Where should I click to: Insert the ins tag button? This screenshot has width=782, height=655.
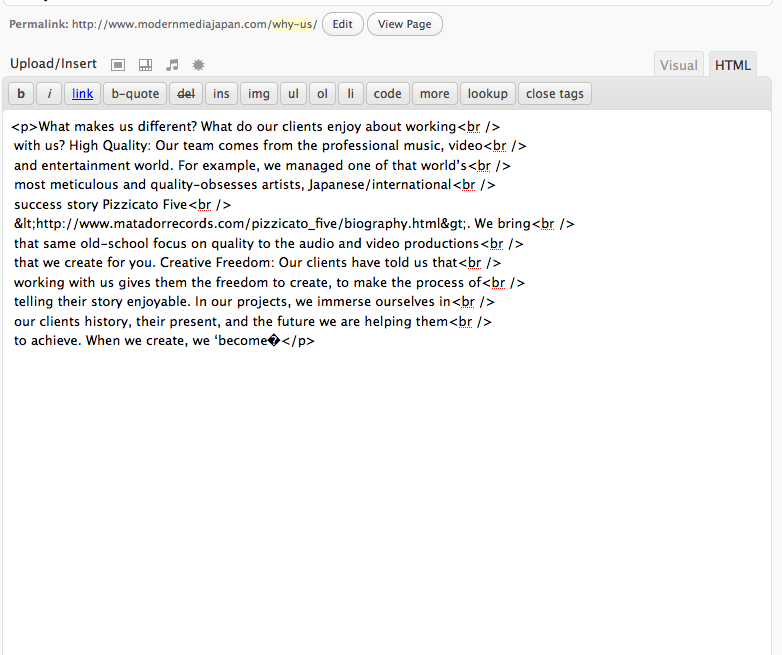point(221,94)
